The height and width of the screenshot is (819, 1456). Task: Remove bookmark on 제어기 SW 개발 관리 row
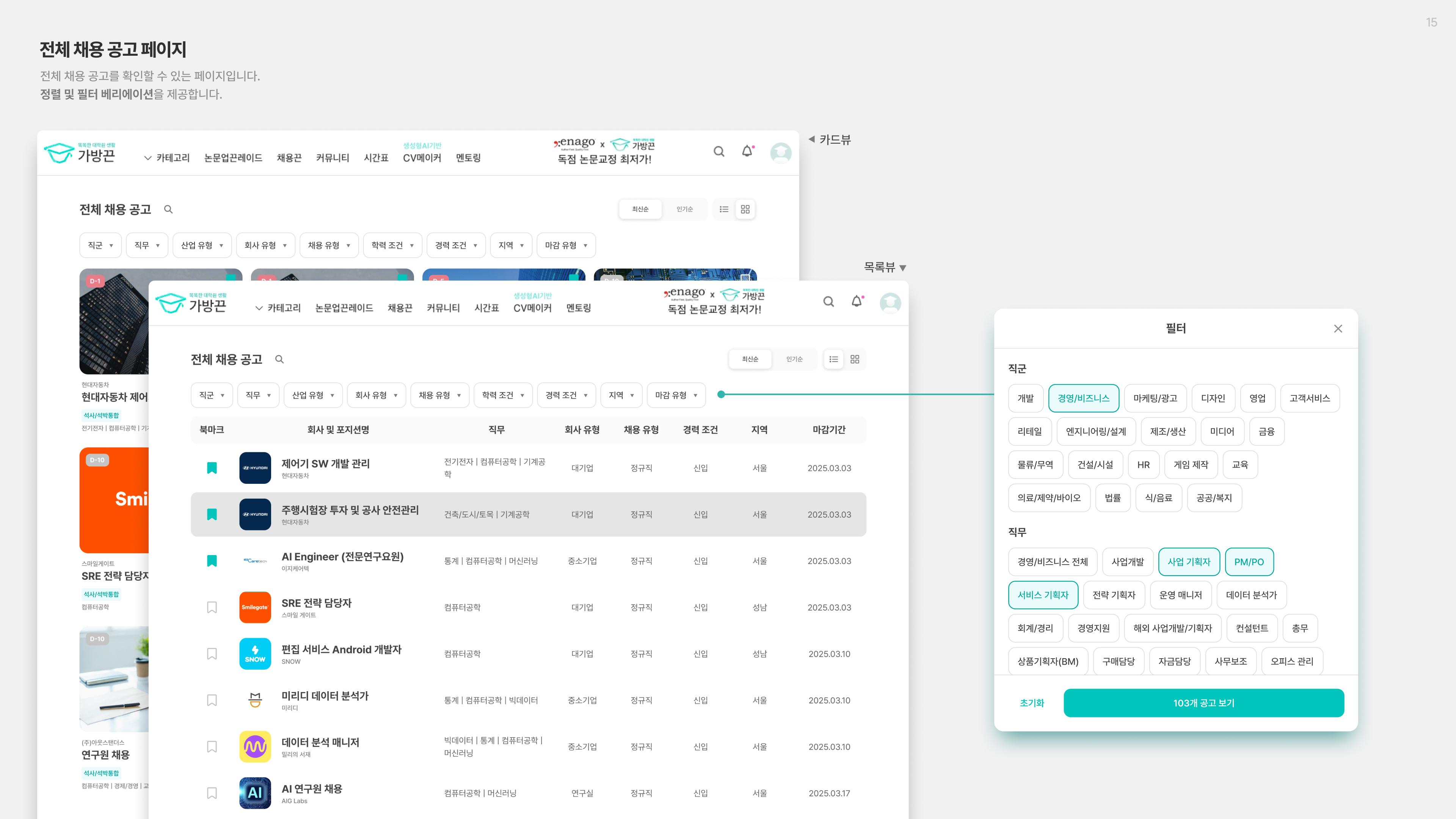(x=212, y=468)
